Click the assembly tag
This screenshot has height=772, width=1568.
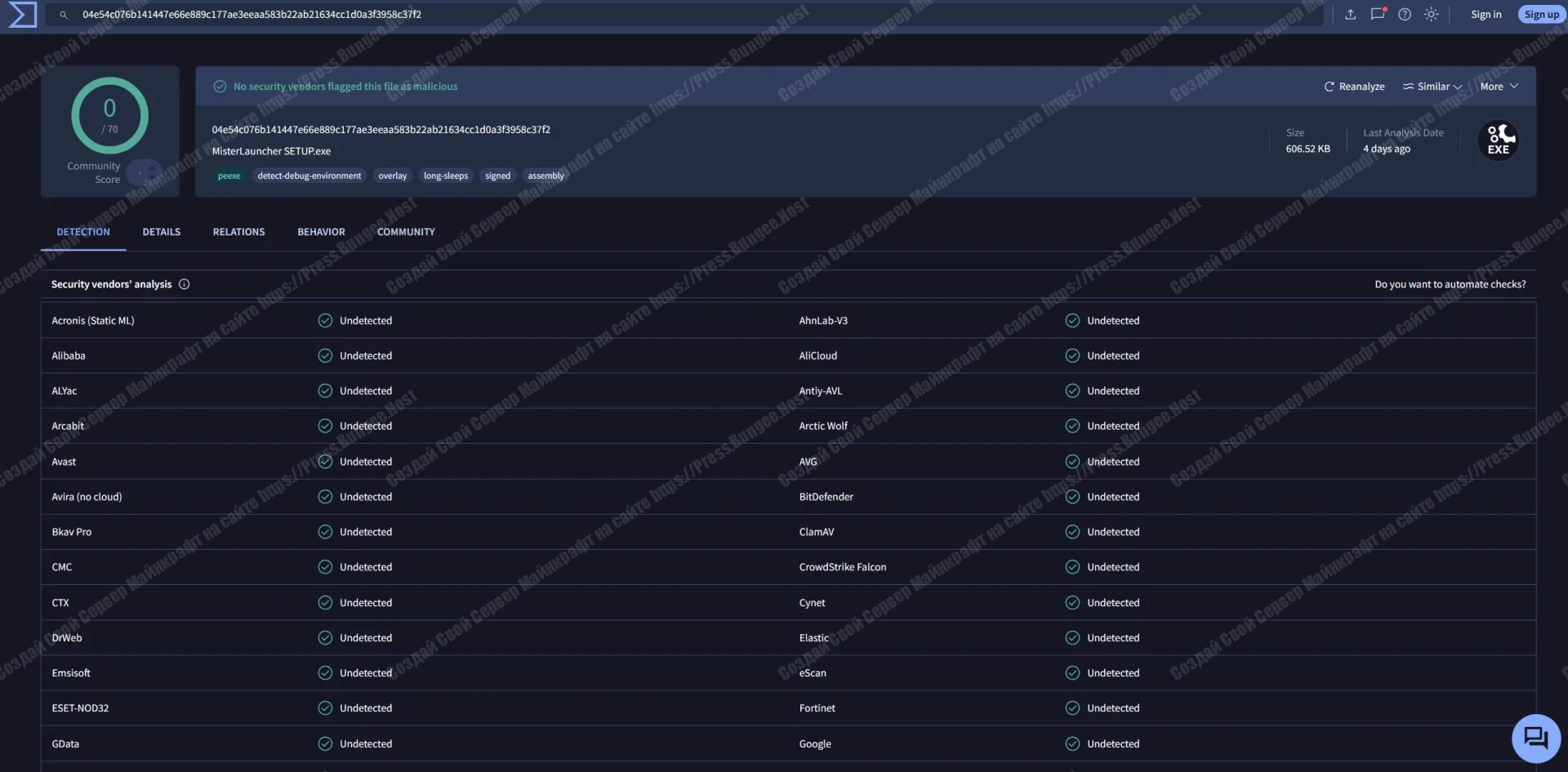pyautogui.click(x=546, y=176)
